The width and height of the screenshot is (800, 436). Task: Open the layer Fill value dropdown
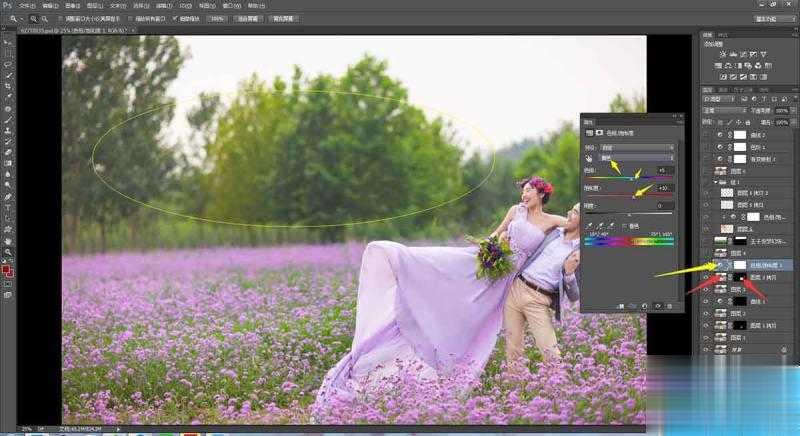point(793,122)
